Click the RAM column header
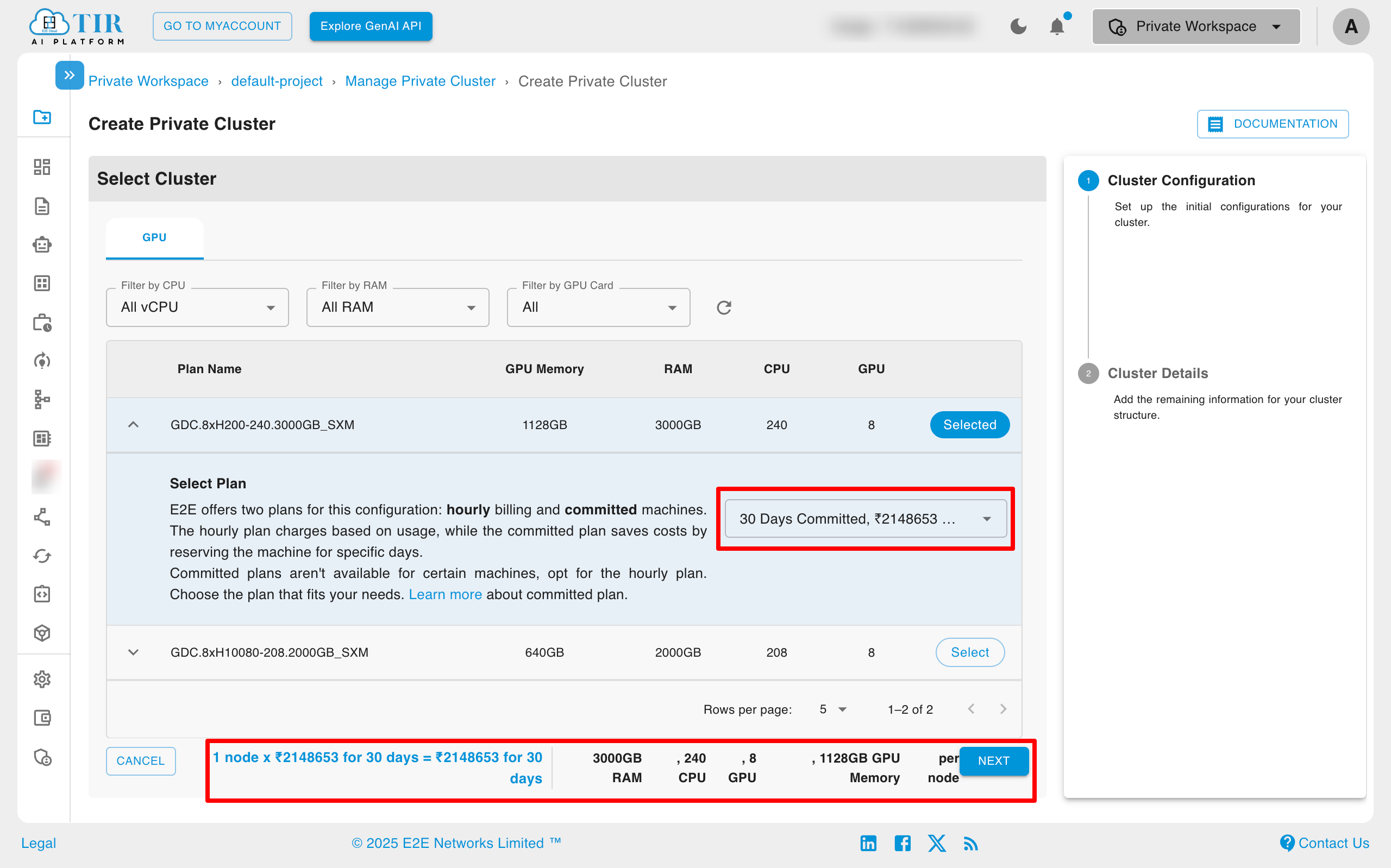 tap(678, 369)
